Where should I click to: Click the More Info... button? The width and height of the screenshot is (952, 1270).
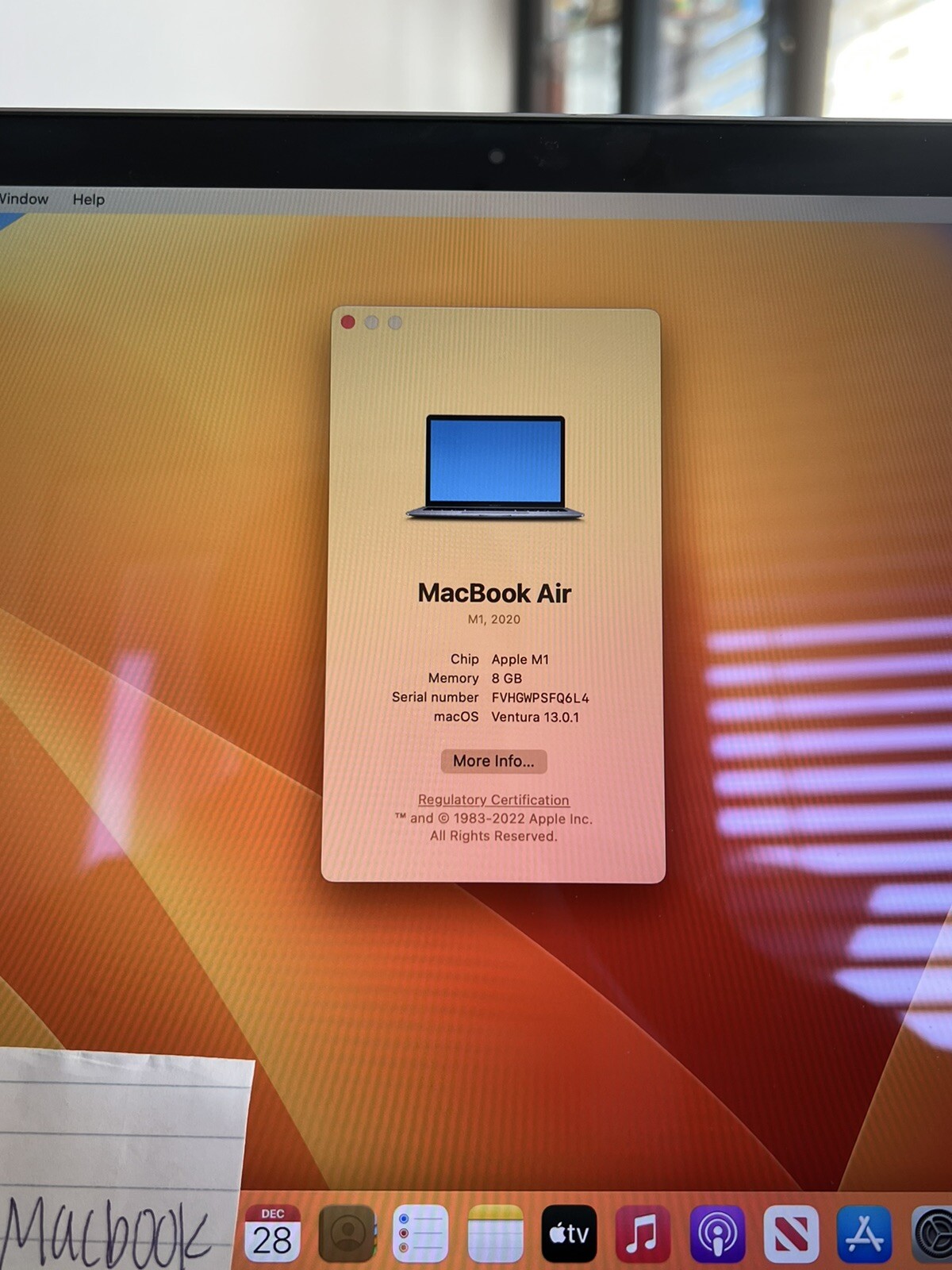(x=493, y=761)
